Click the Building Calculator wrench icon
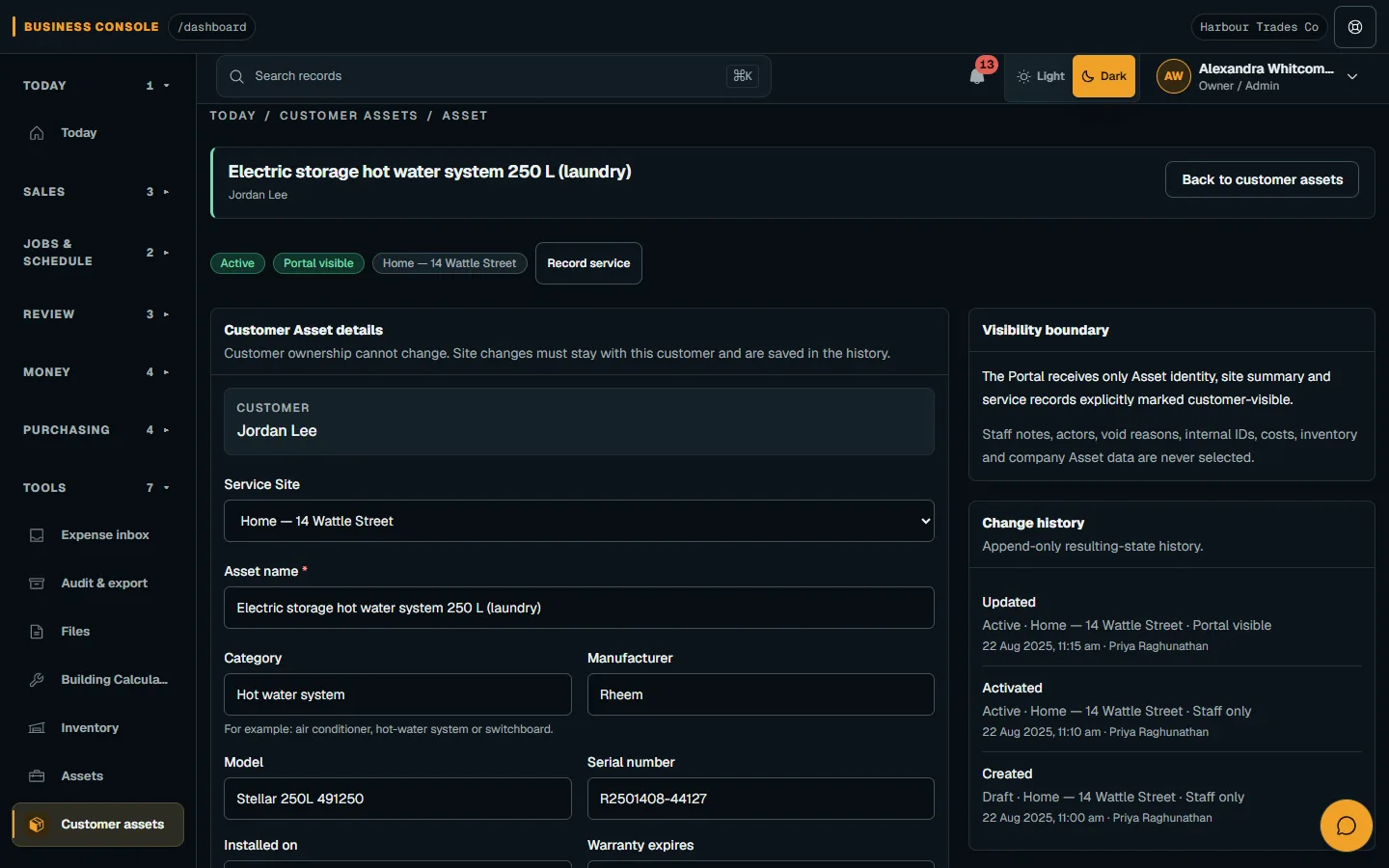1389x868 pixels. pos(37,680)
